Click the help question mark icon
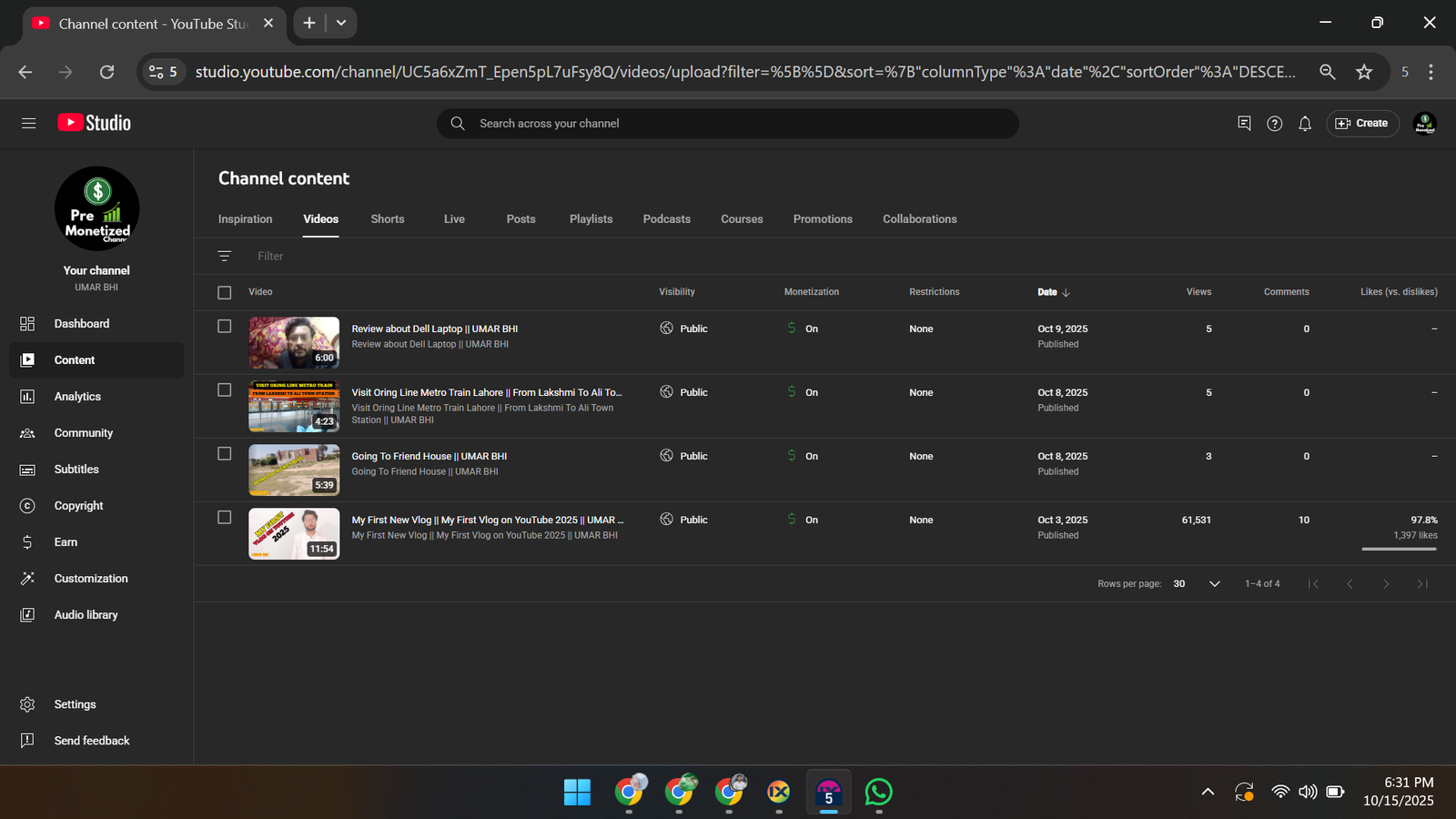 [1274, 124]
